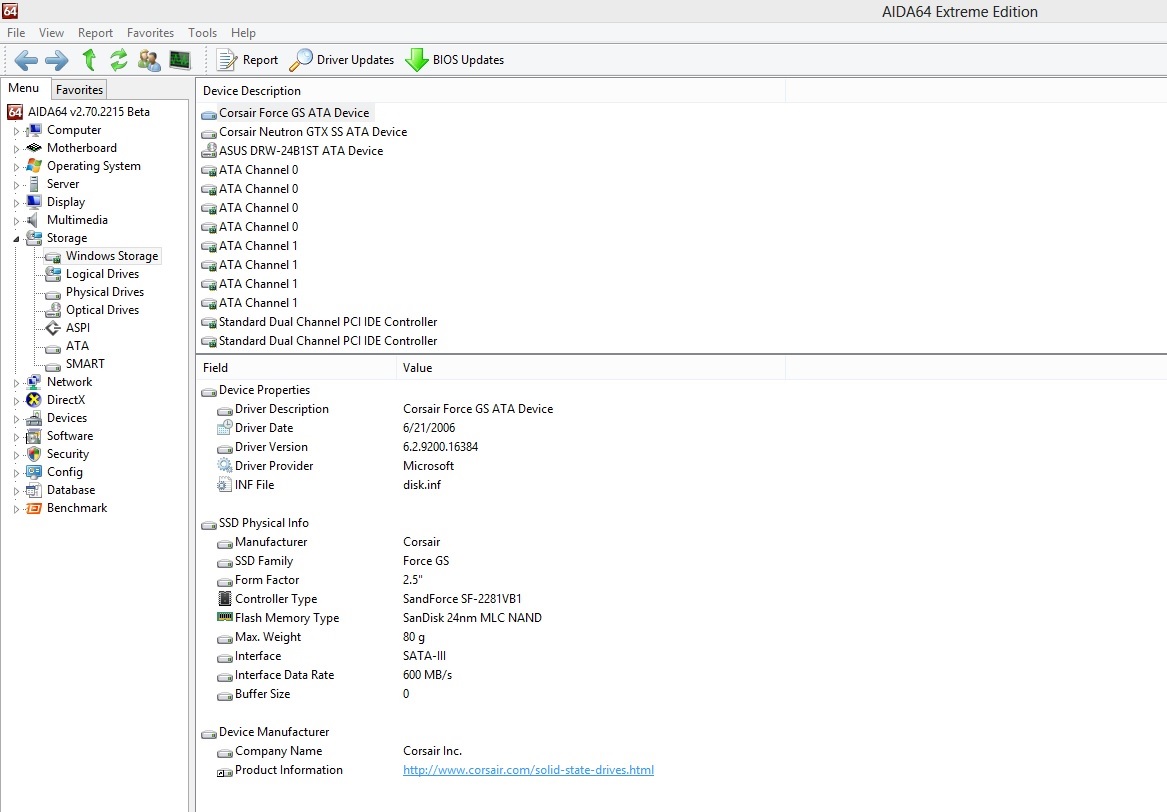Click the Config icon in tree
The width and height of the screenshot is (1167, 812).
click(x=33, y=472)
